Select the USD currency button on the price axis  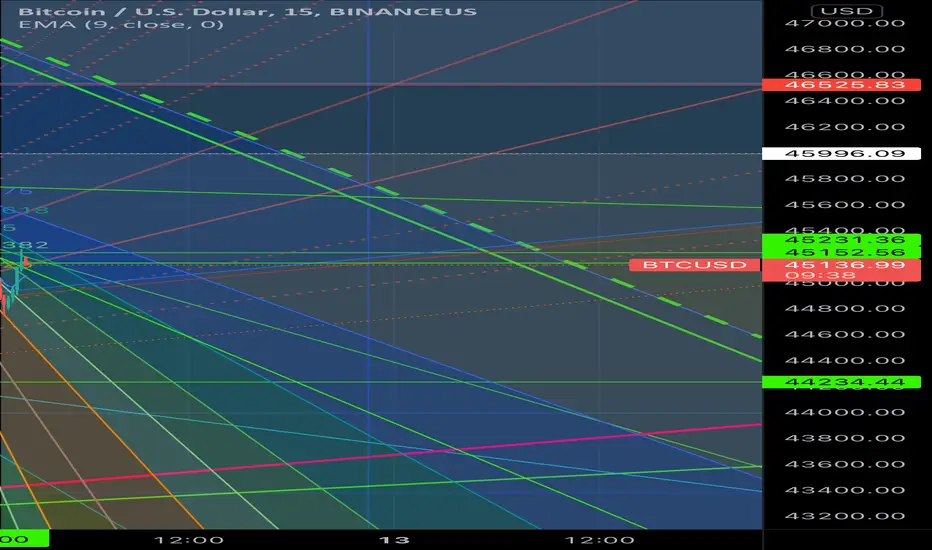(x=847, y=11)
